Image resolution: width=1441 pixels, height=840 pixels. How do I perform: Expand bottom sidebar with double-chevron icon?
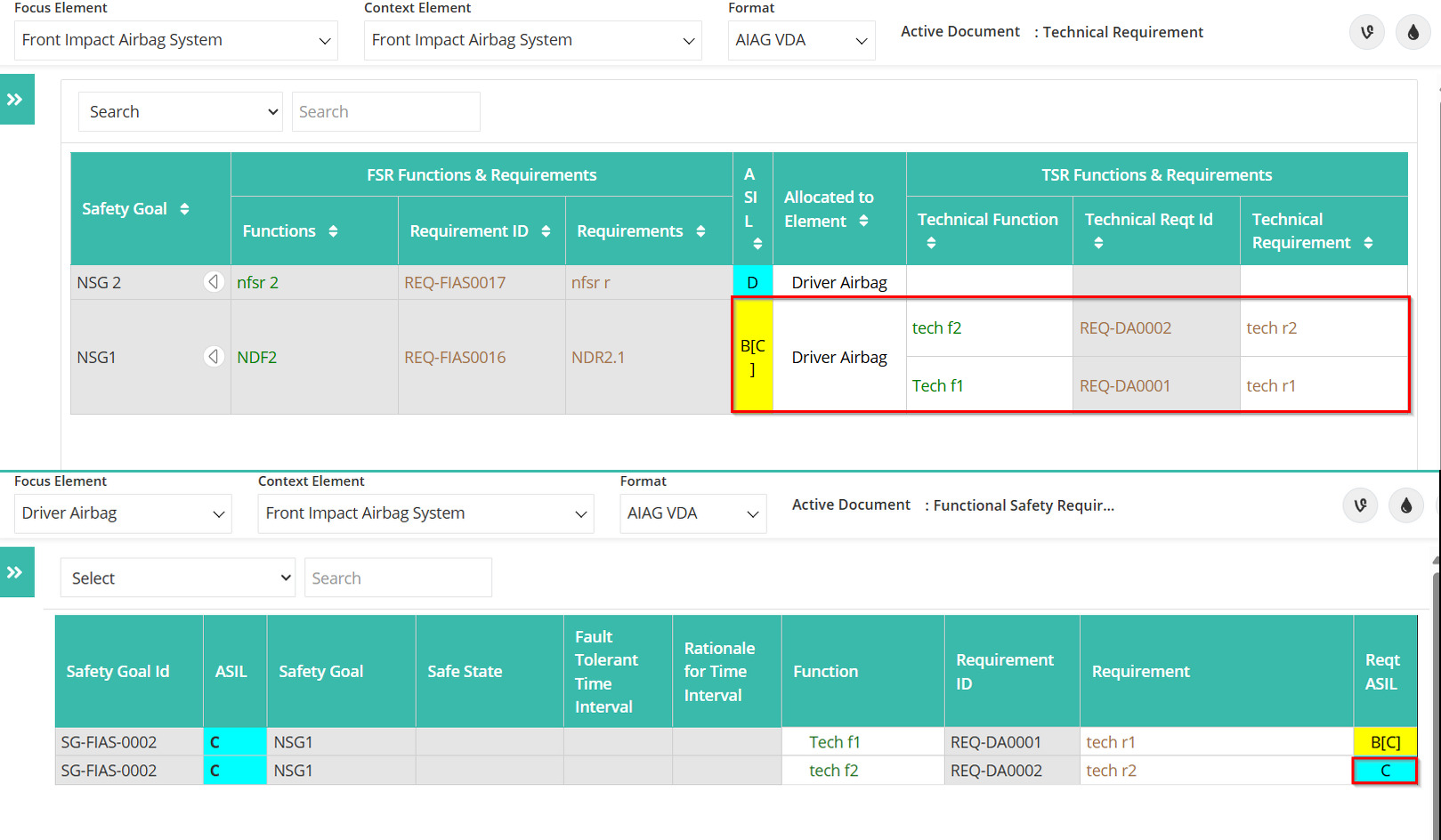point(15,572)
